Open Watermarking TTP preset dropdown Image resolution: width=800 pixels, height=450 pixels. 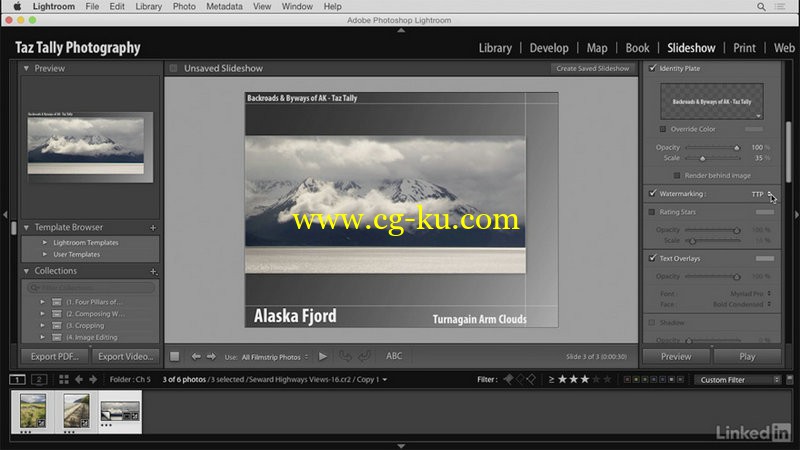pos(762,194)
